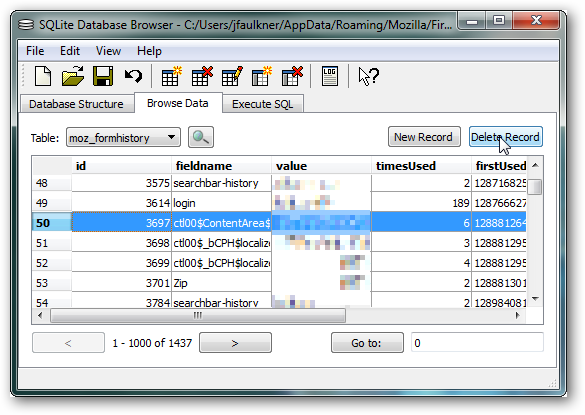
Task: Save changes with the floppy disk icon
Action: coord(103,76)
